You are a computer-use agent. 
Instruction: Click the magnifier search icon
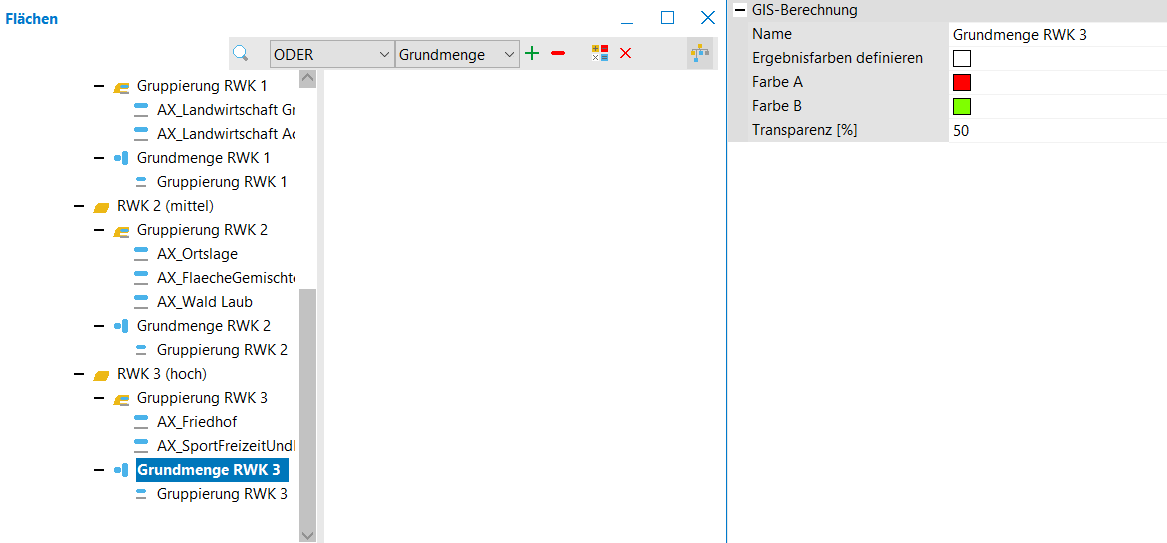240,54
